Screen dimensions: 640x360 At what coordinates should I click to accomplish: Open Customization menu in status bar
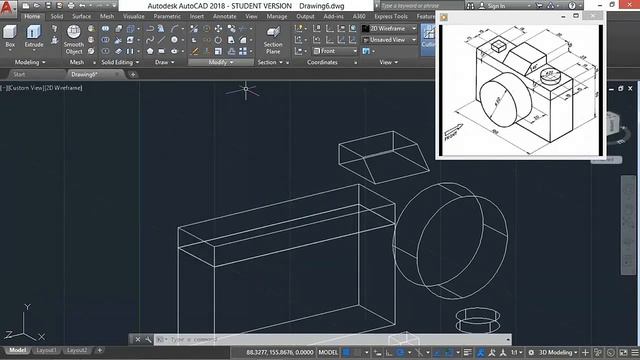[x=635, y=353]
